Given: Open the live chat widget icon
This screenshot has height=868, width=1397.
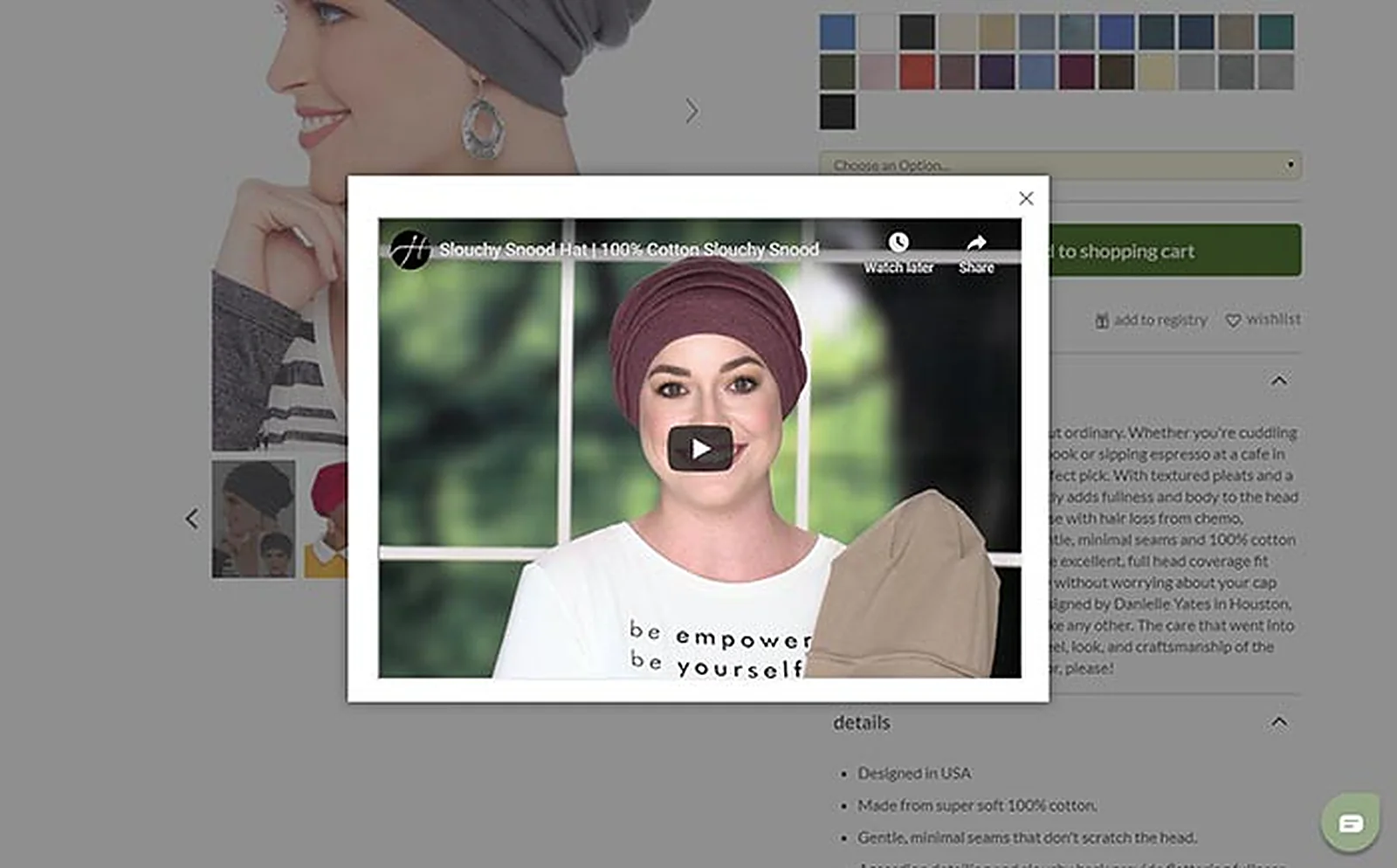Looking at the screenshot, I should point(1351,823).
